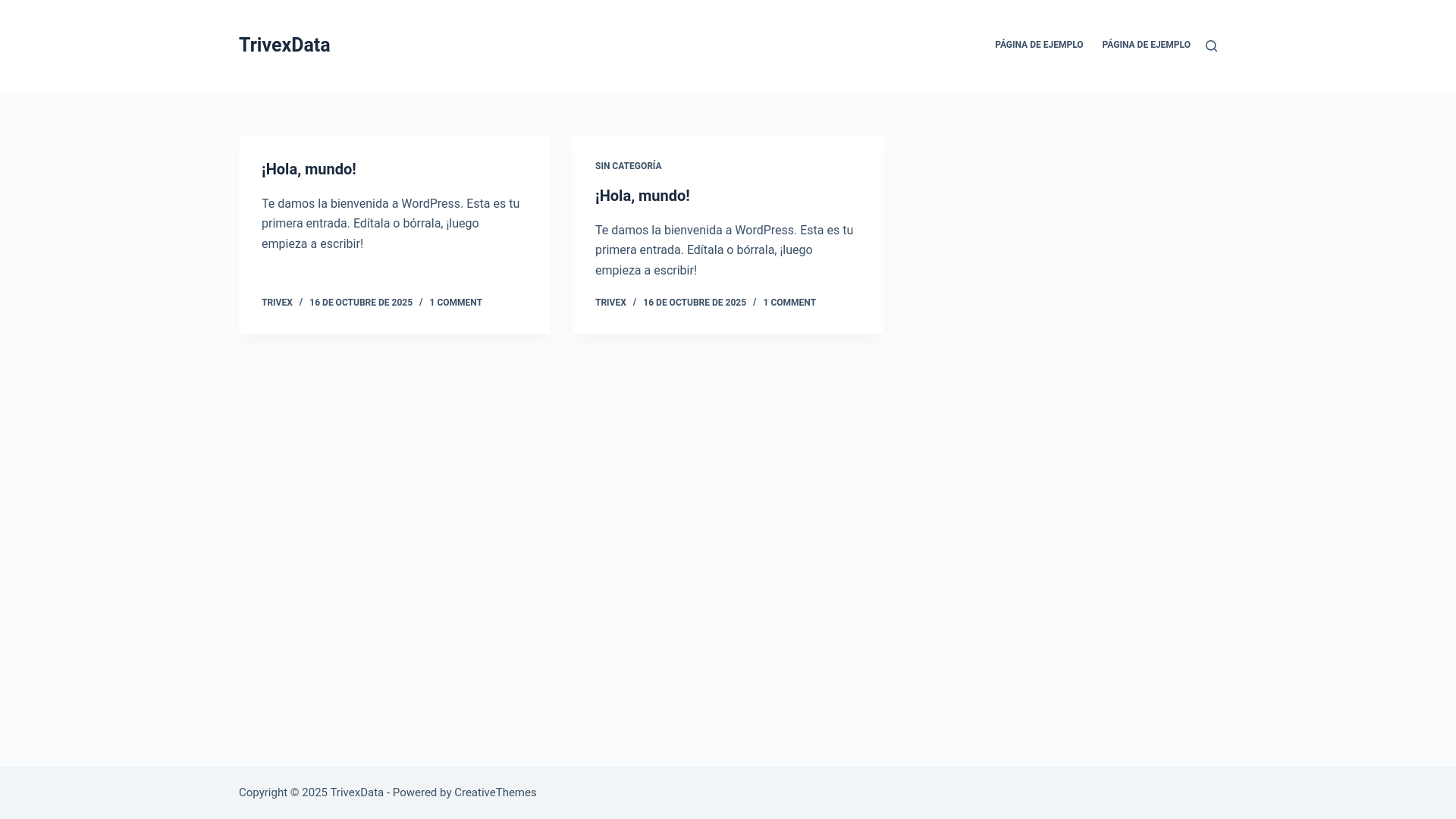Screen dimensions: 1456x819
Task: Click the left post excerpt text
Action: tap(391, 224)
